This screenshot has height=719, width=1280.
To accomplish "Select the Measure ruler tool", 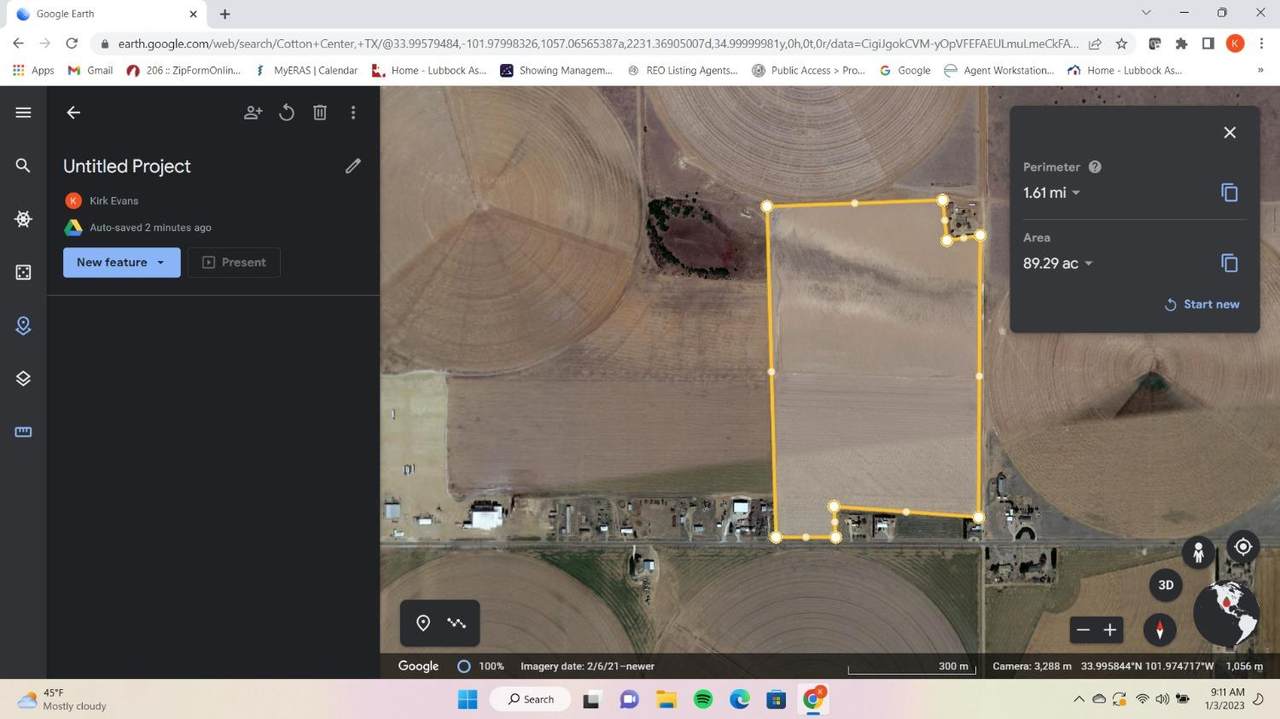I will pos(23,432).
